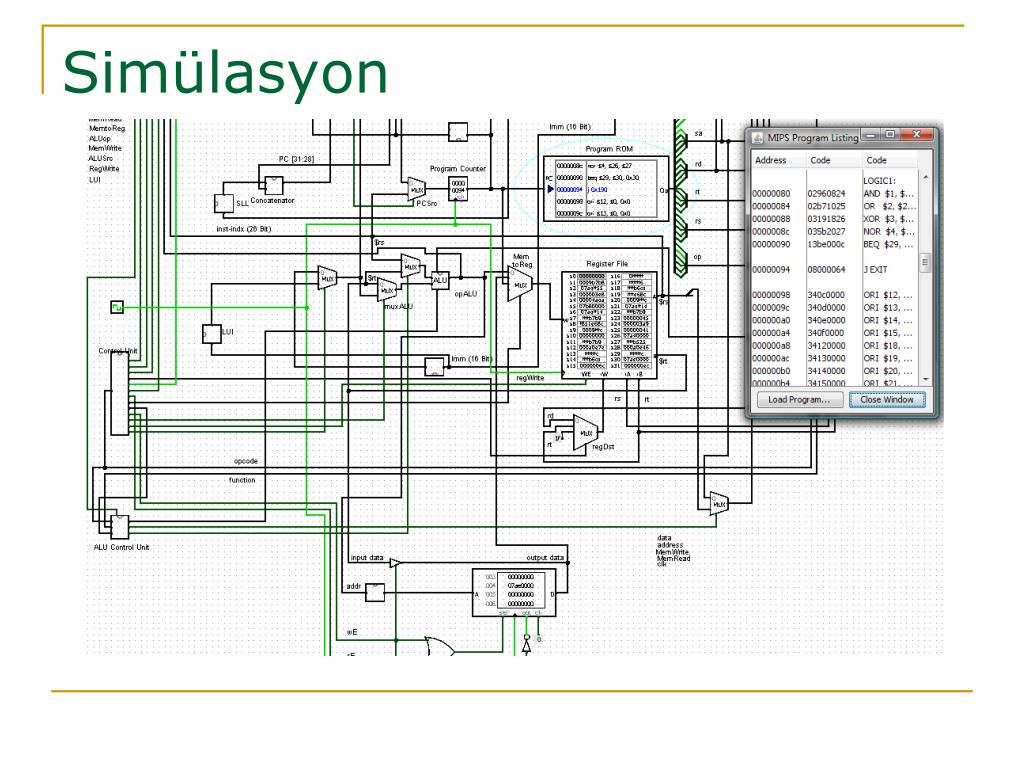1024x768 pixels.
Task: Select address 00000080 in the listing
Action: pos(771,193)
